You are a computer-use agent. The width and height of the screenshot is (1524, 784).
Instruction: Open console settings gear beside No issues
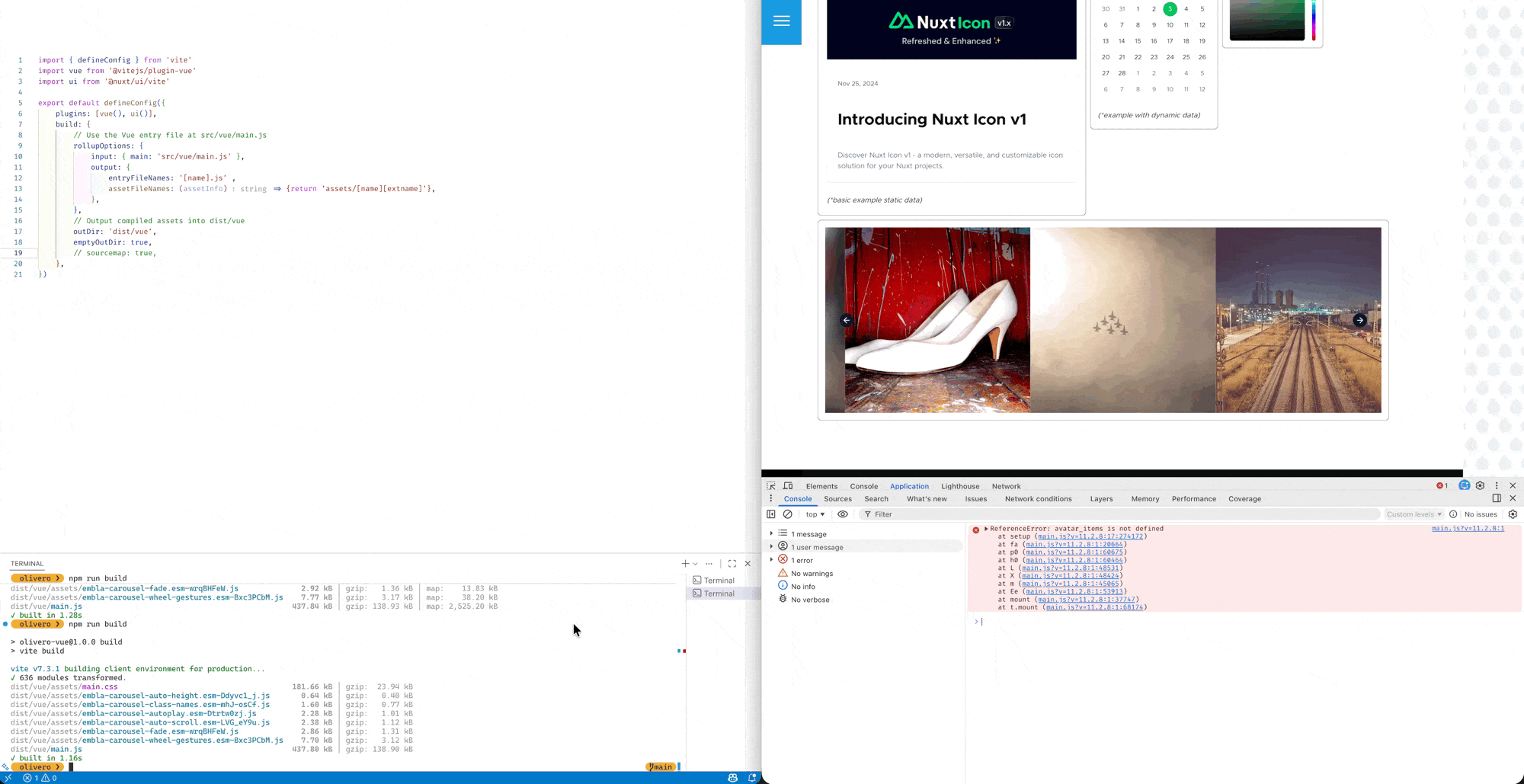pos(1513,514)
